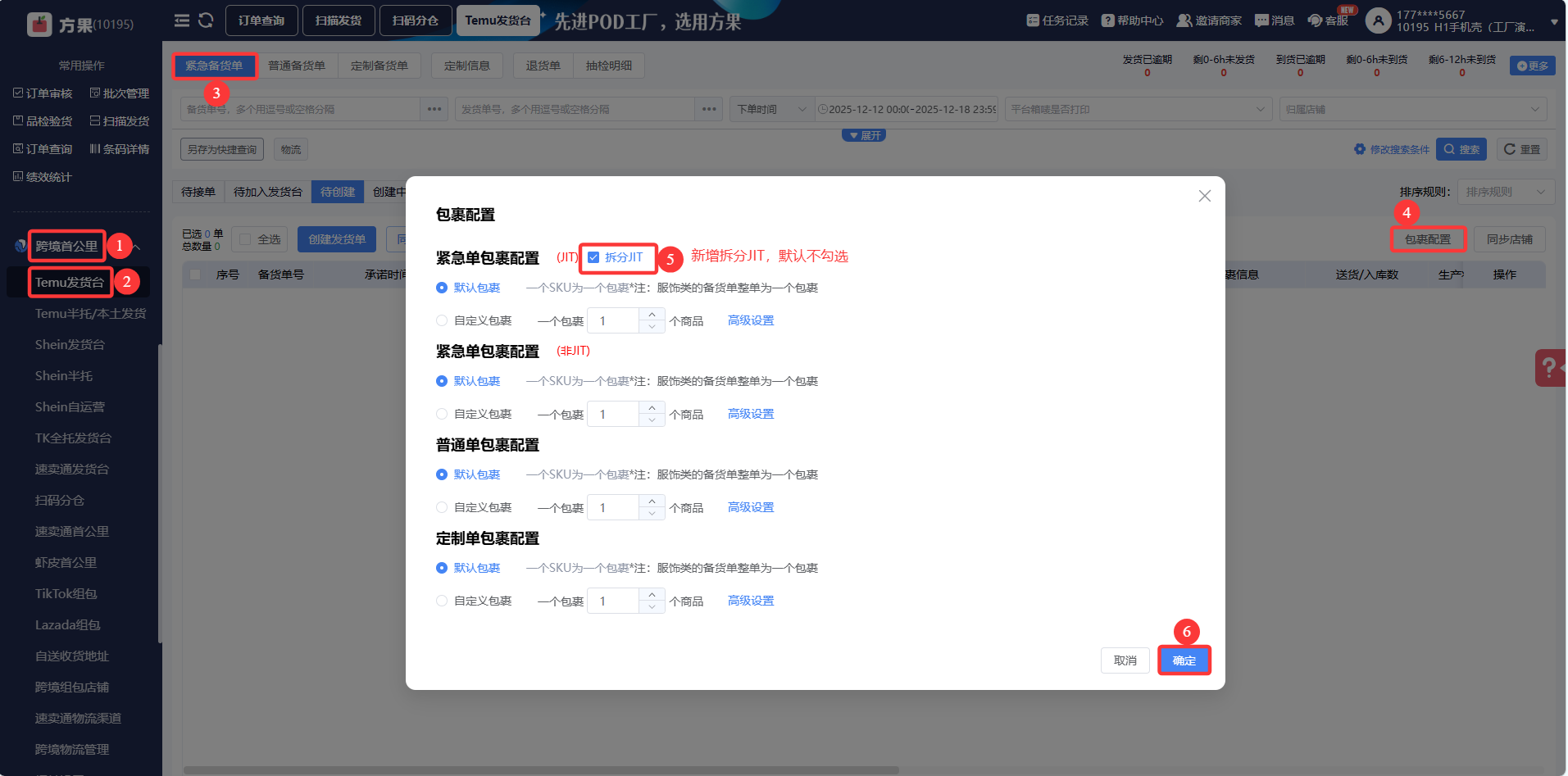Switch to the 定制信息 tab
Viewport: 1568px width, 776px height.
pyautogui.click(x=467, y=66)
